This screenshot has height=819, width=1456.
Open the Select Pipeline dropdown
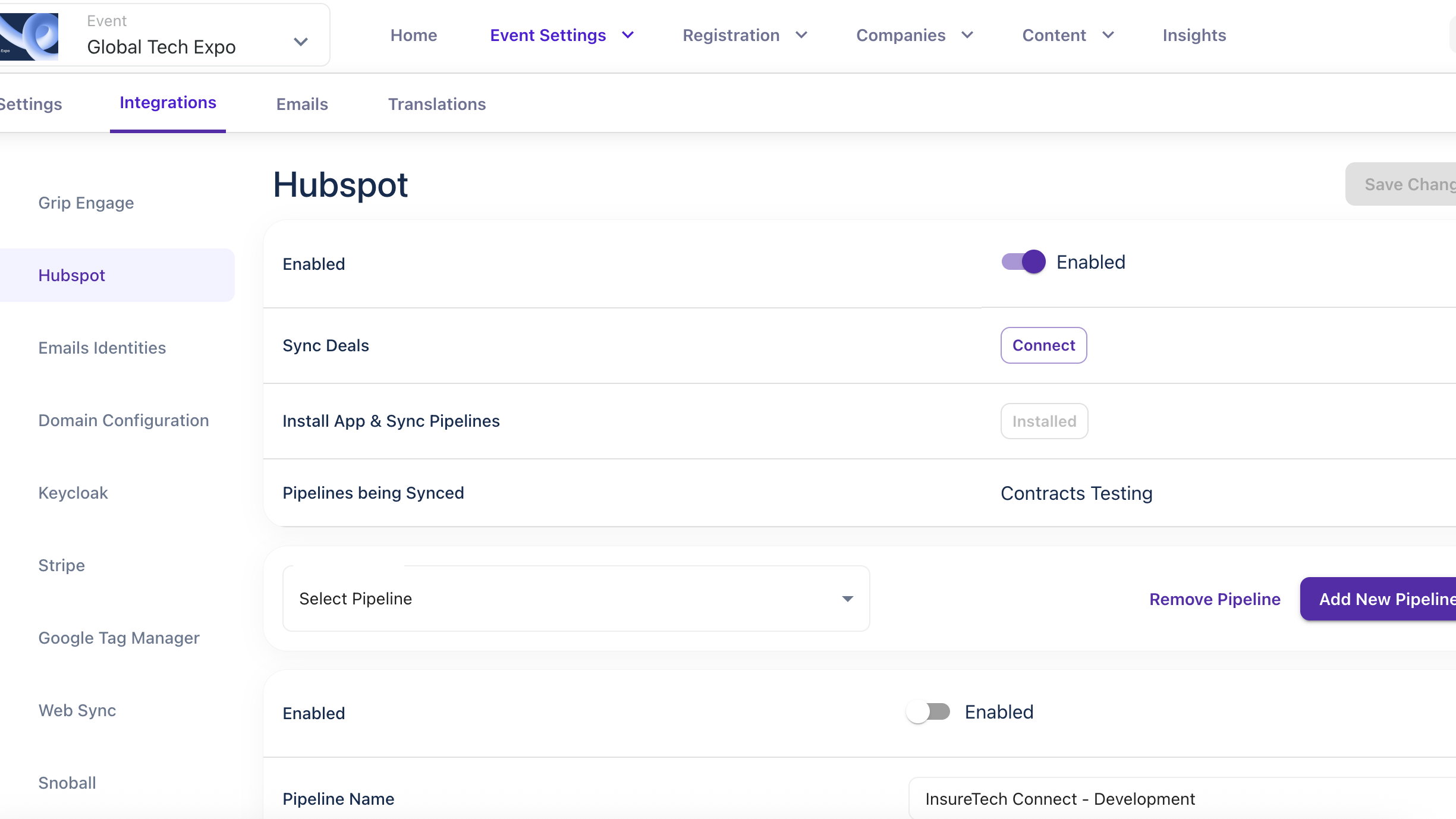point(576,598)
